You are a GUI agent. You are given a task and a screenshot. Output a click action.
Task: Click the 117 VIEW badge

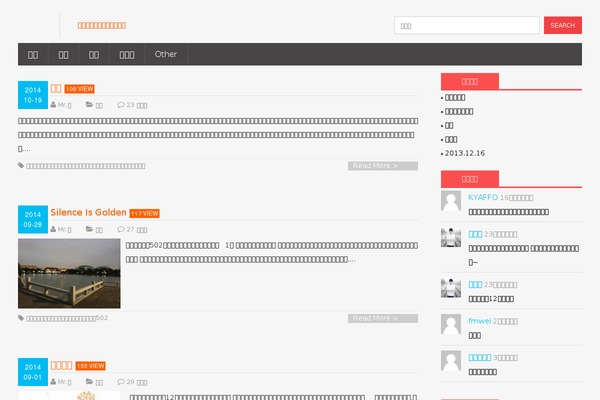pyautogui.click(x=145, y=213)
